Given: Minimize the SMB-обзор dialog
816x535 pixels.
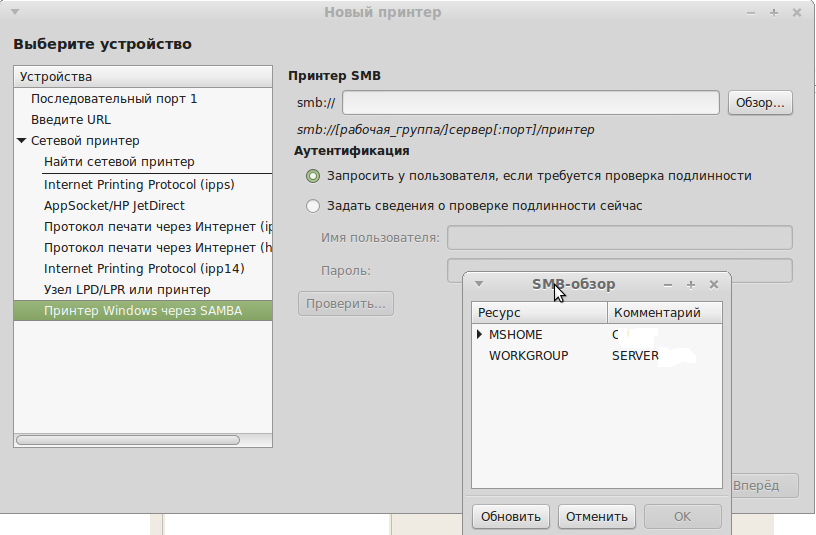Looking at the screenshot, I should pyautogui.click(x=668, y=285).
